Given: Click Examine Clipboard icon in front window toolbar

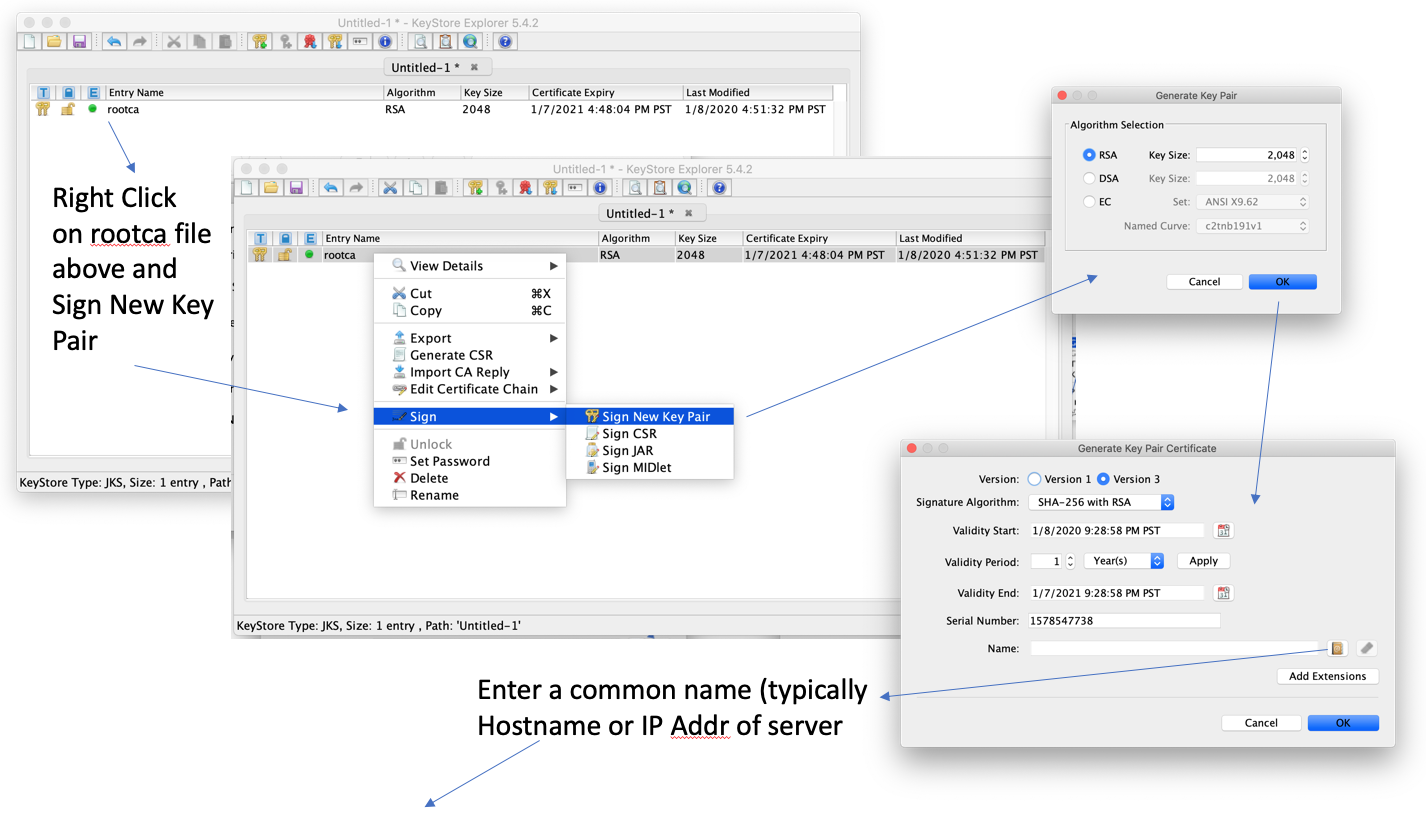Looking at the screenshot, I should pyautogui.click(x=661, y=188).
